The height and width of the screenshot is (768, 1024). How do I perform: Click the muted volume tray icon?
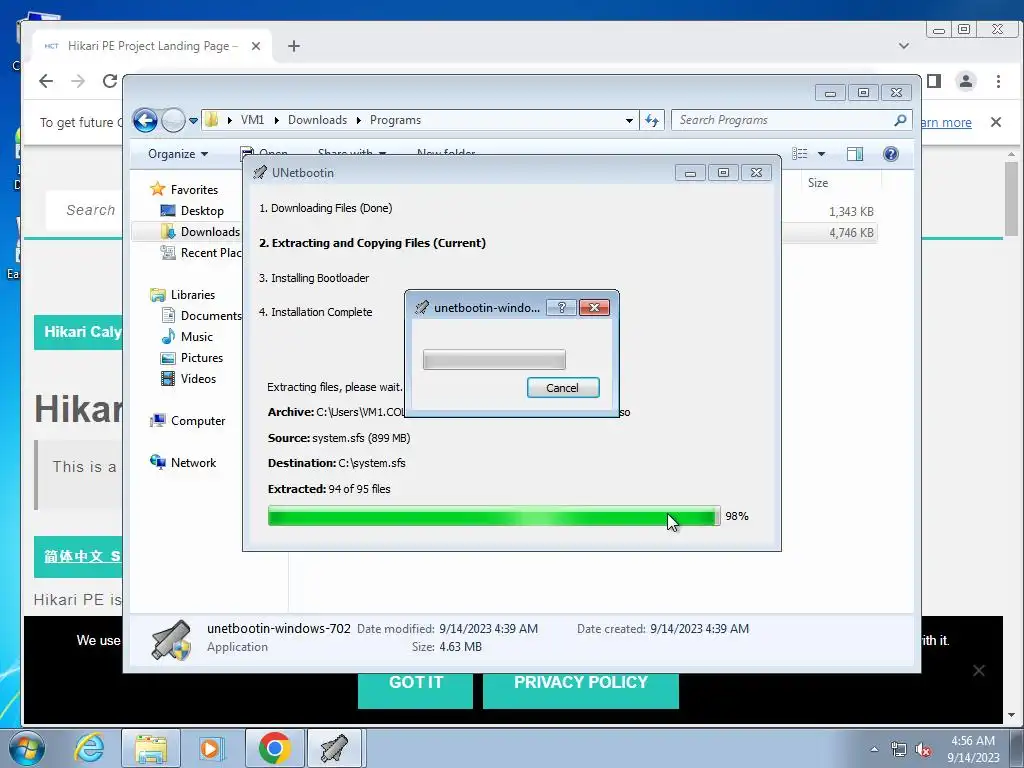pyautogui.click(x=923, y=750)
